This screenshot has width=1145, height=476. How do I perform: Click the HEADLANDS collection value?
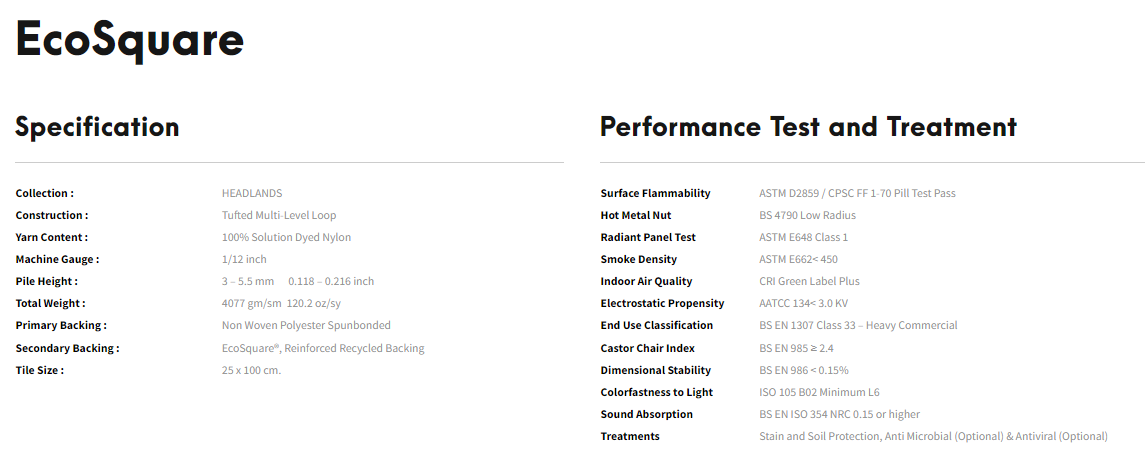tap(252, 193)
